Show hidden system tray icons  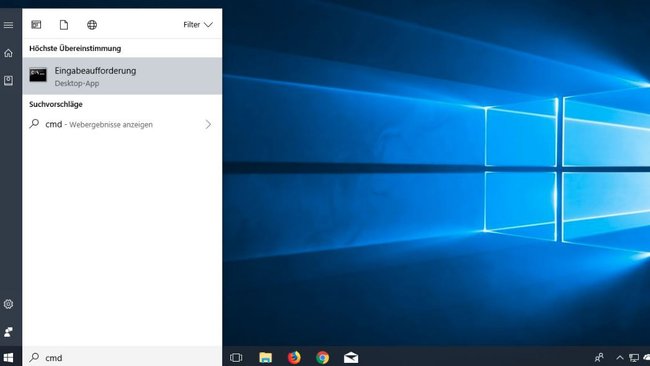tap(620, 357)
